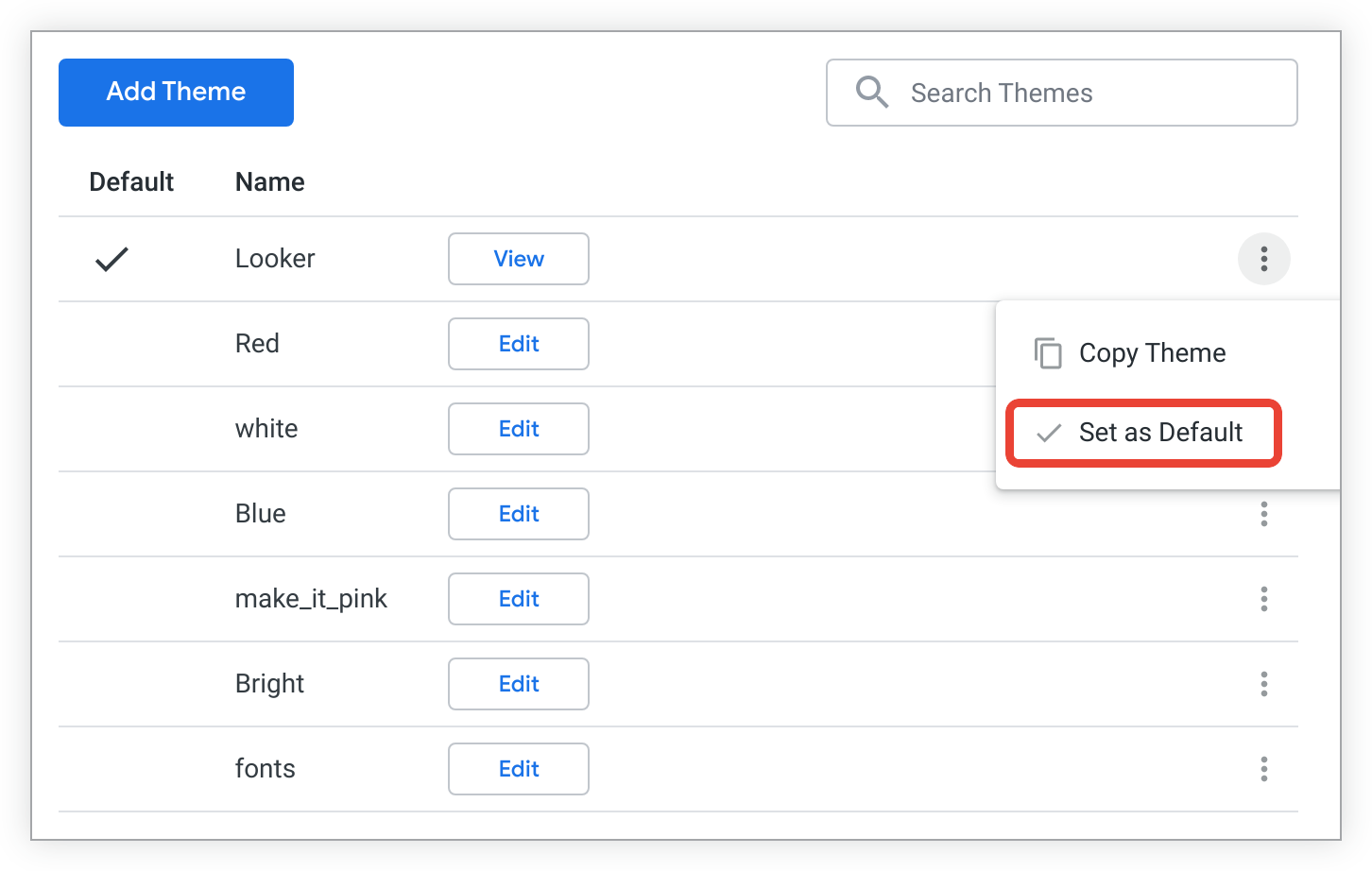Open the three-dot menu for the Blue theme
This screenshot has height=871, width=1372.
pyautogui.click(x=1264, y=514)
